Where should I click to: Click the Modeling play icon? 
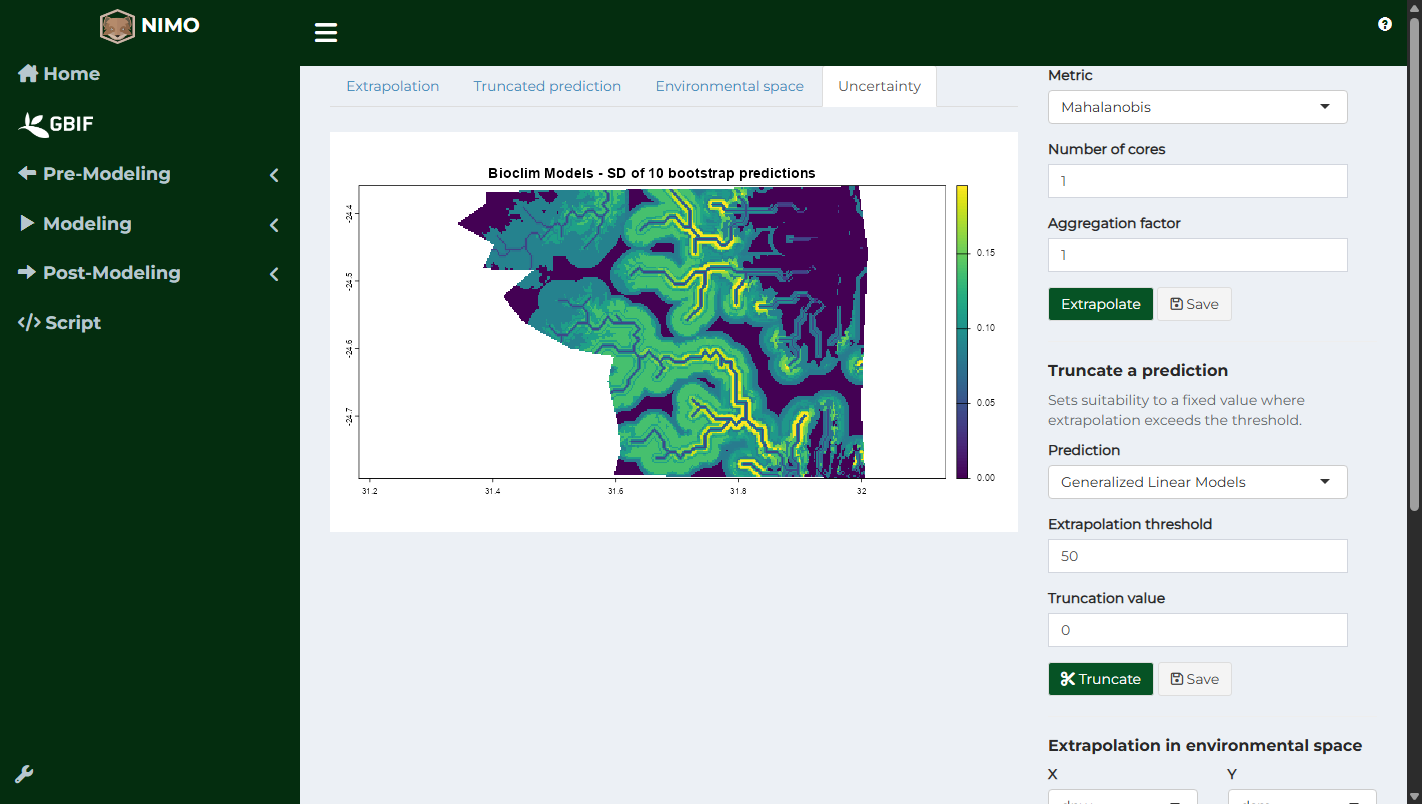pos(27,223)
